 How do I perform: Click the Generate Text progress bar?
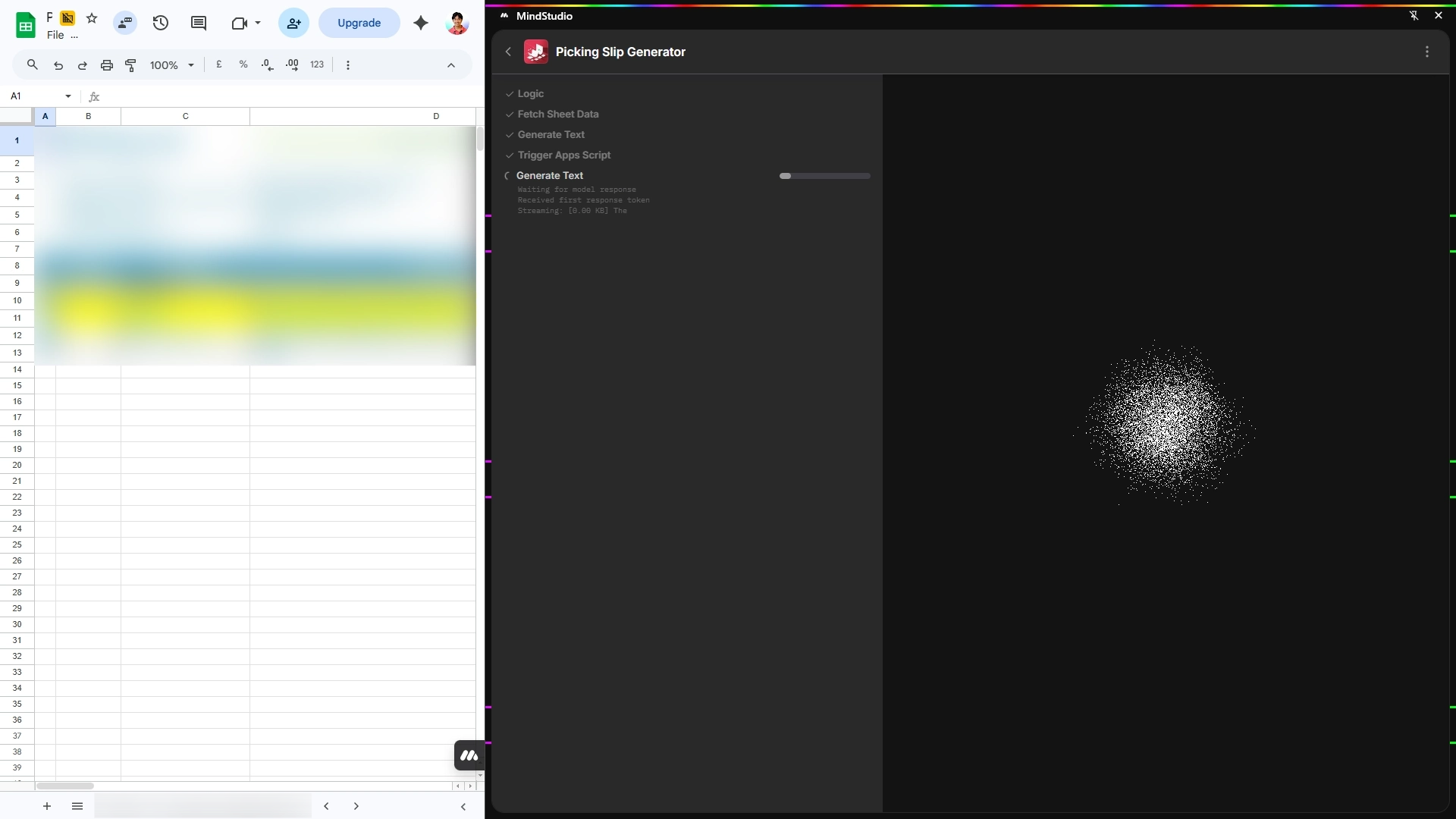pos(825,176)
